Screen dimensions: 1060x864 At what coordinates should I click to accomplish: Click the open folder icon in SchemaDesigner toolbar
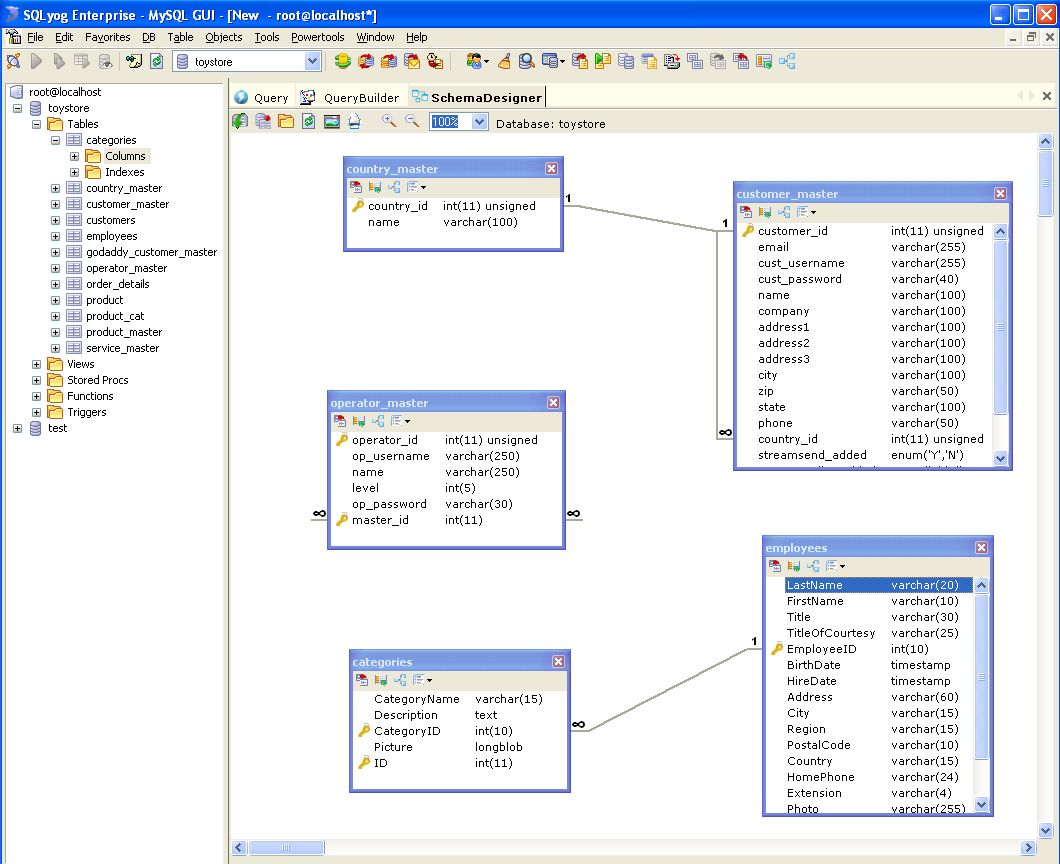[286, 122]
